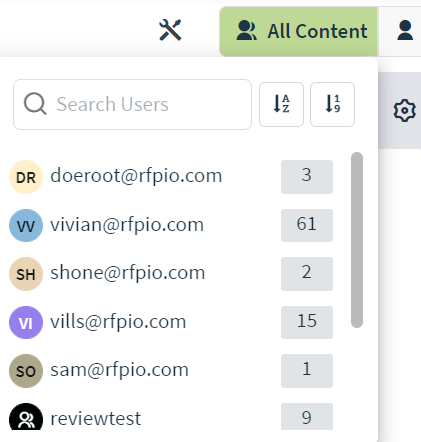Screen dimensions: 421x442
Task: Click the reviewtest group avatar icon
Action: tap(26, 417)
